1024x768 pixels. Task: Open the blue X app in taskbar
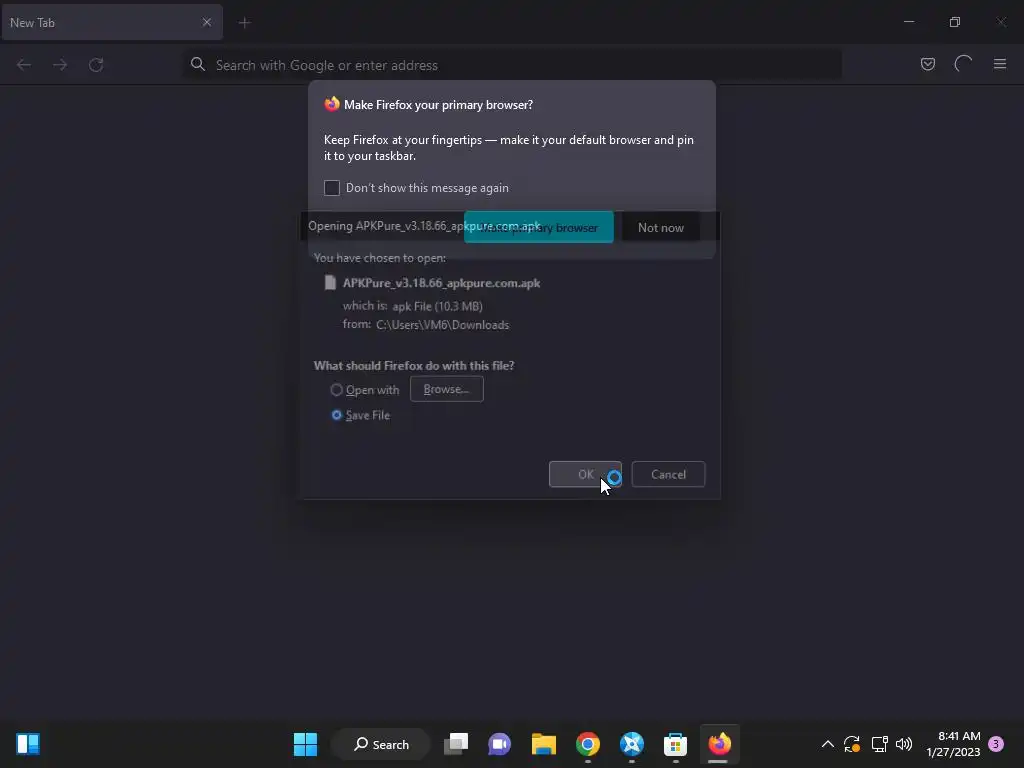(x=632, y=744)
